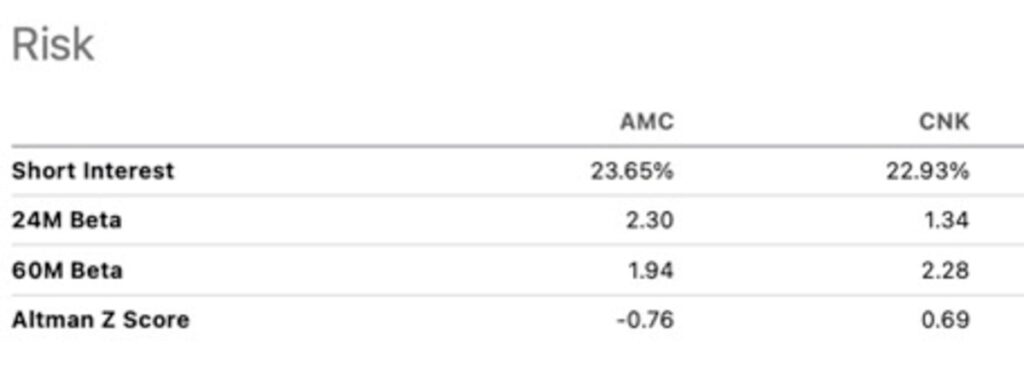The image size is (1024, 373).
Task: Select AMC short interest value 23.65%
Action: 632,171
